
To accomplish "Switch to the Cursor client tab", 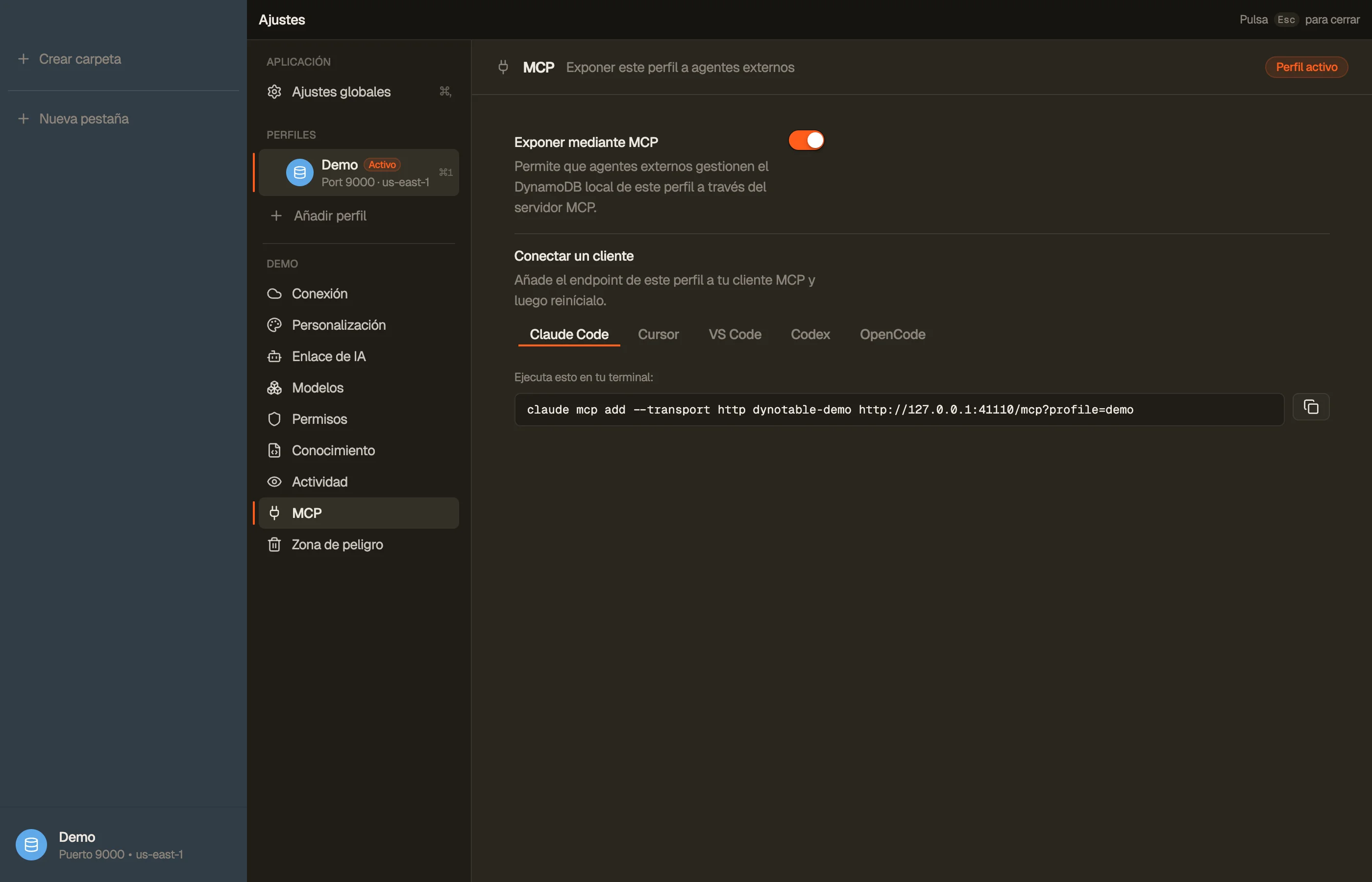I will point(658,335).
